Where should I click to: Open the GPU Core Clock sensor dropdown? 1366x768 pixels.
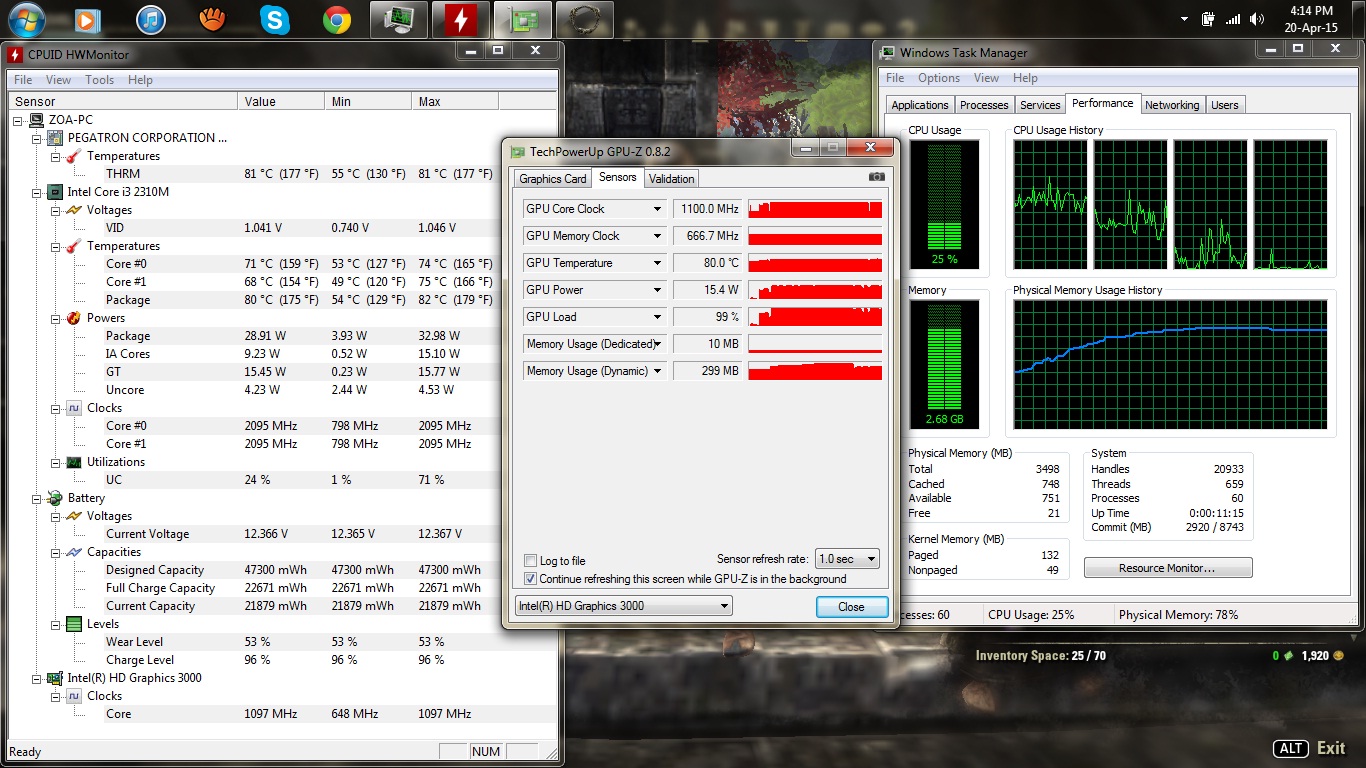pyautogui.click(x=657, y=209)
